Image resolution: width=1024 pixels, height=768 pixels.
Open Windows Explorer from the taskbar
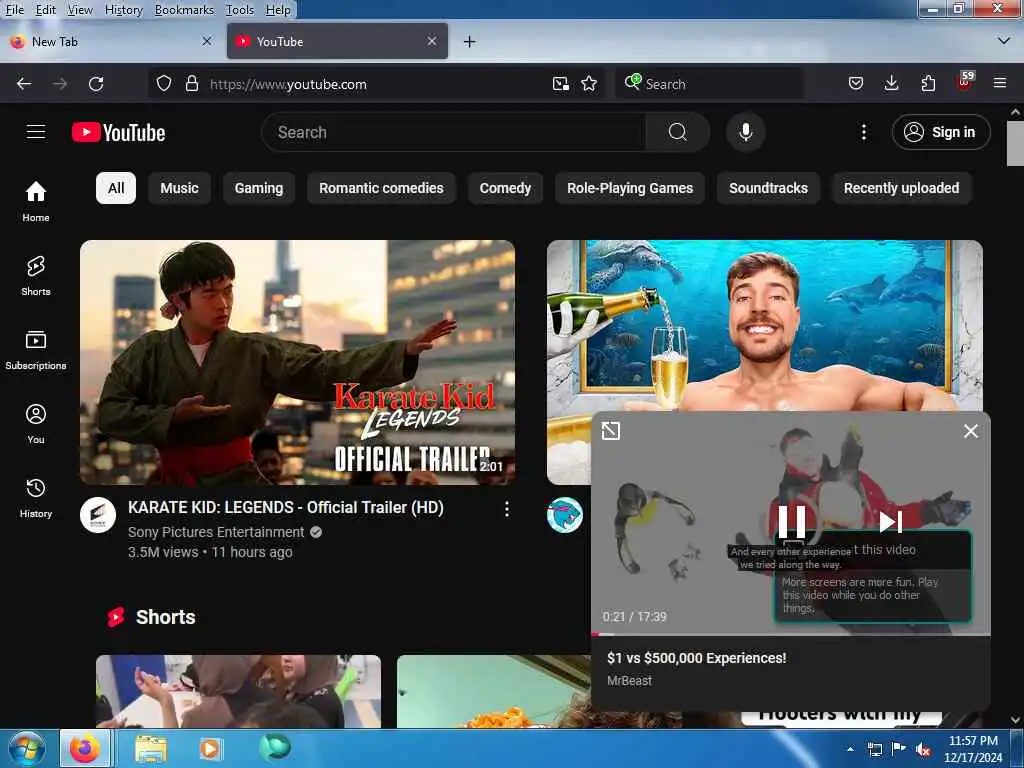(x=151, y=748)
